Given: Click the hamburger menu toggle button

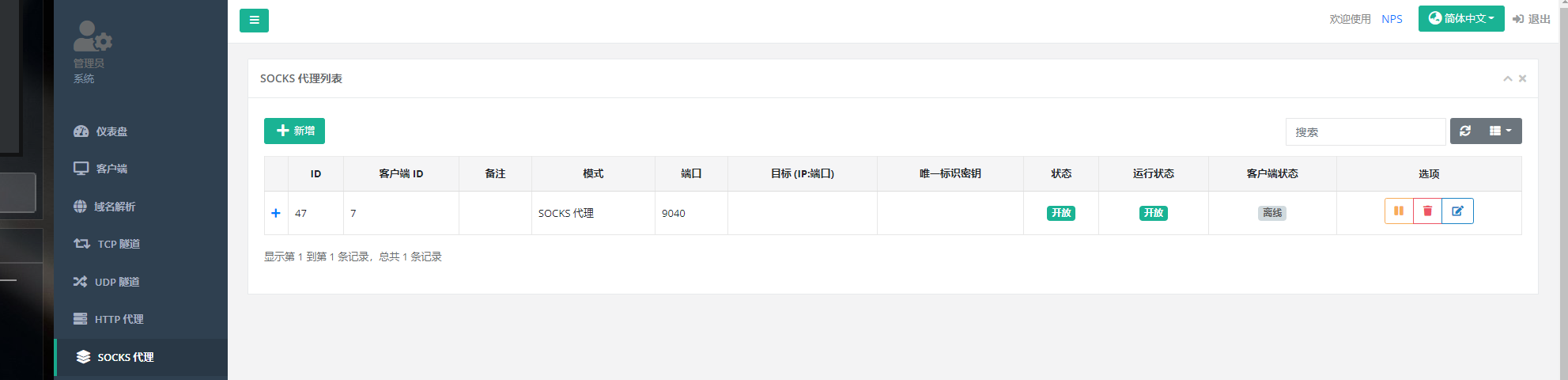Looking at the screenshot, I should (254, 21).
